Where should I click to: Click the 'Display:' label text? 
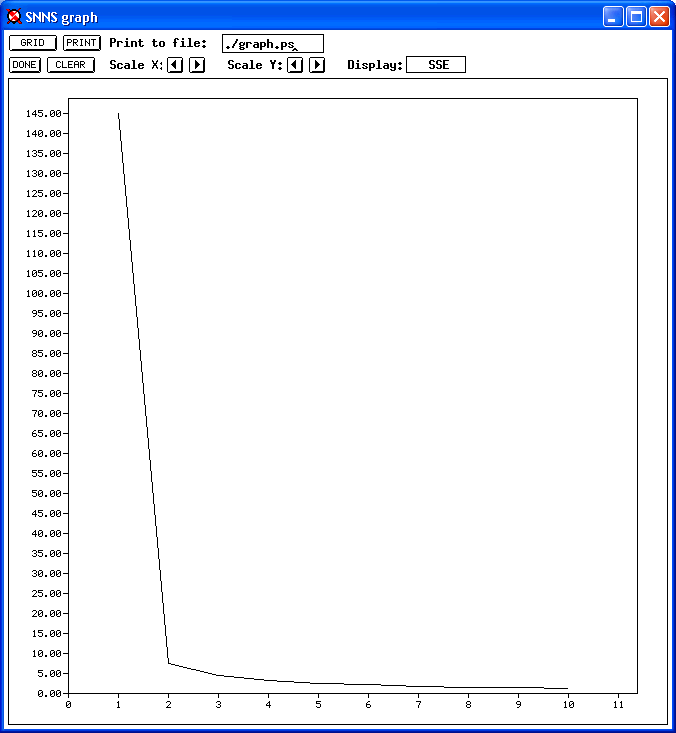375,65
